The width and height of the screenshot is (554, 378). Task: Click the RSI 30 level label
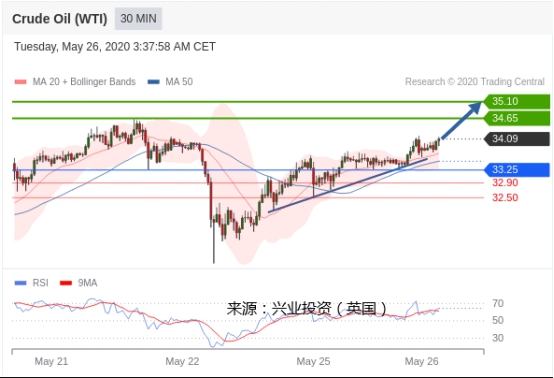498,338
